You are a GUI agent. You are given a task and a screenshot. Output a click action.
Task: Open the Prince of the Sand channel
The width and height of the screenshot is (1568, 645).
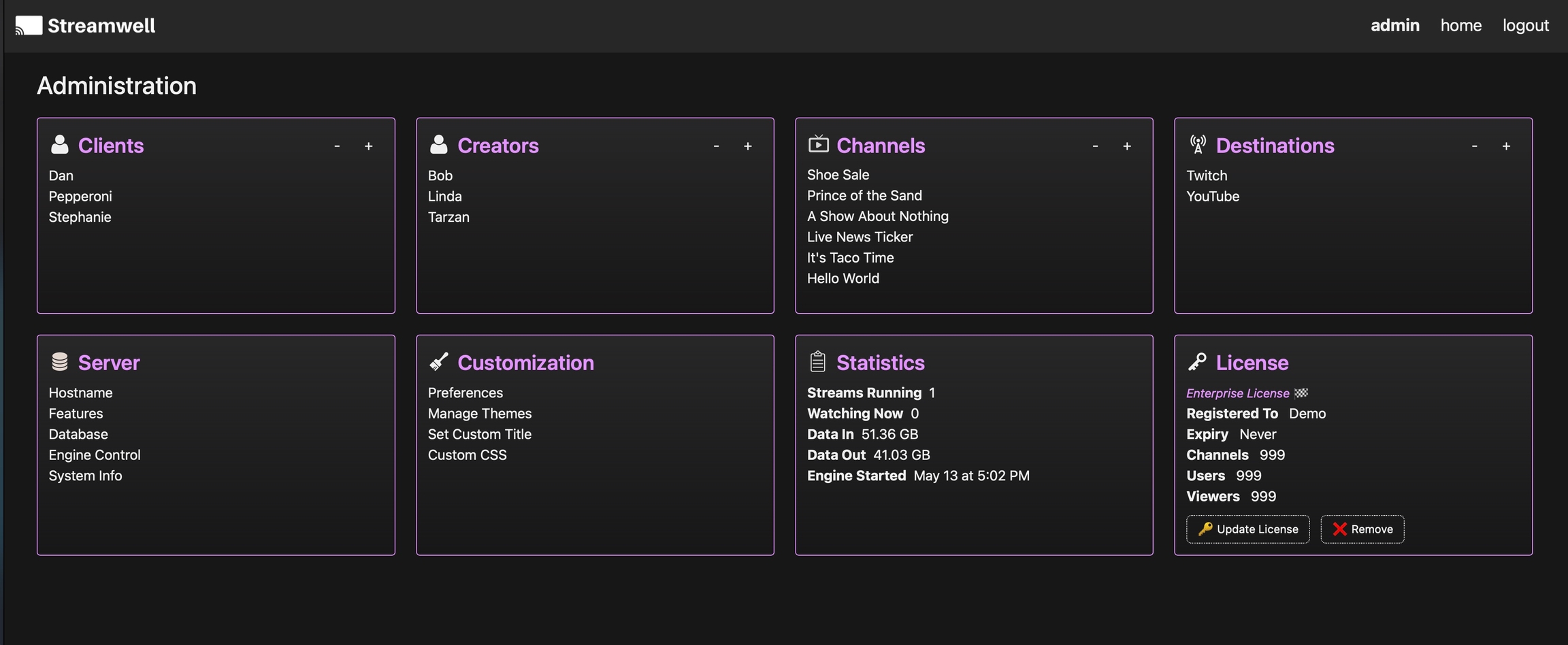tap(864, 196)
